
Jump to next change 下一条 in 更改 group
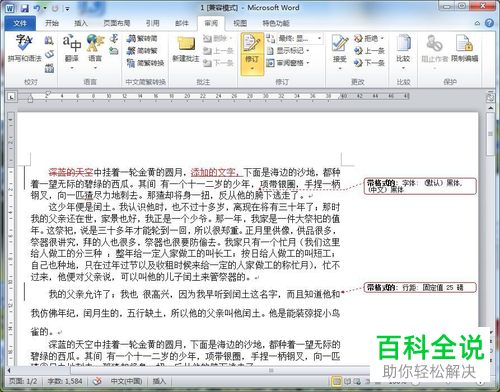369,62
